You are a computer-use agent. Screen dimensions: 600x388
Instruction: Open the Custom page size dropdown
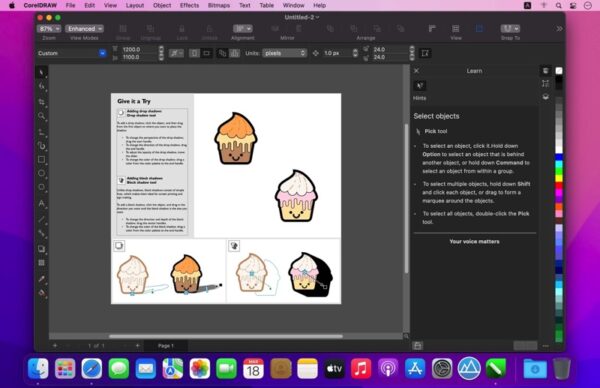coord(72,53)
